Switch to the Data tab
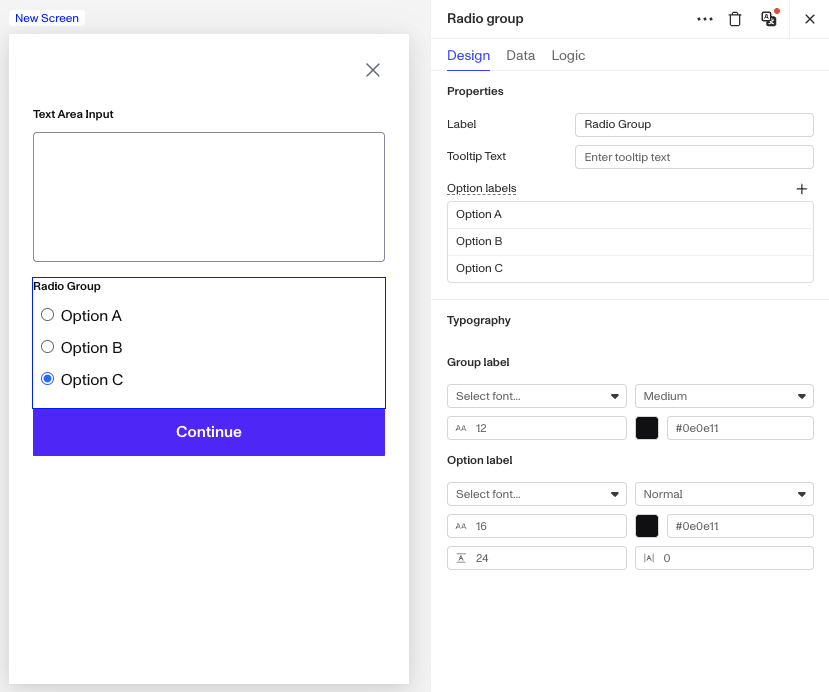The height and width of the screenshot is (692, 829). [x=520, y=56]
